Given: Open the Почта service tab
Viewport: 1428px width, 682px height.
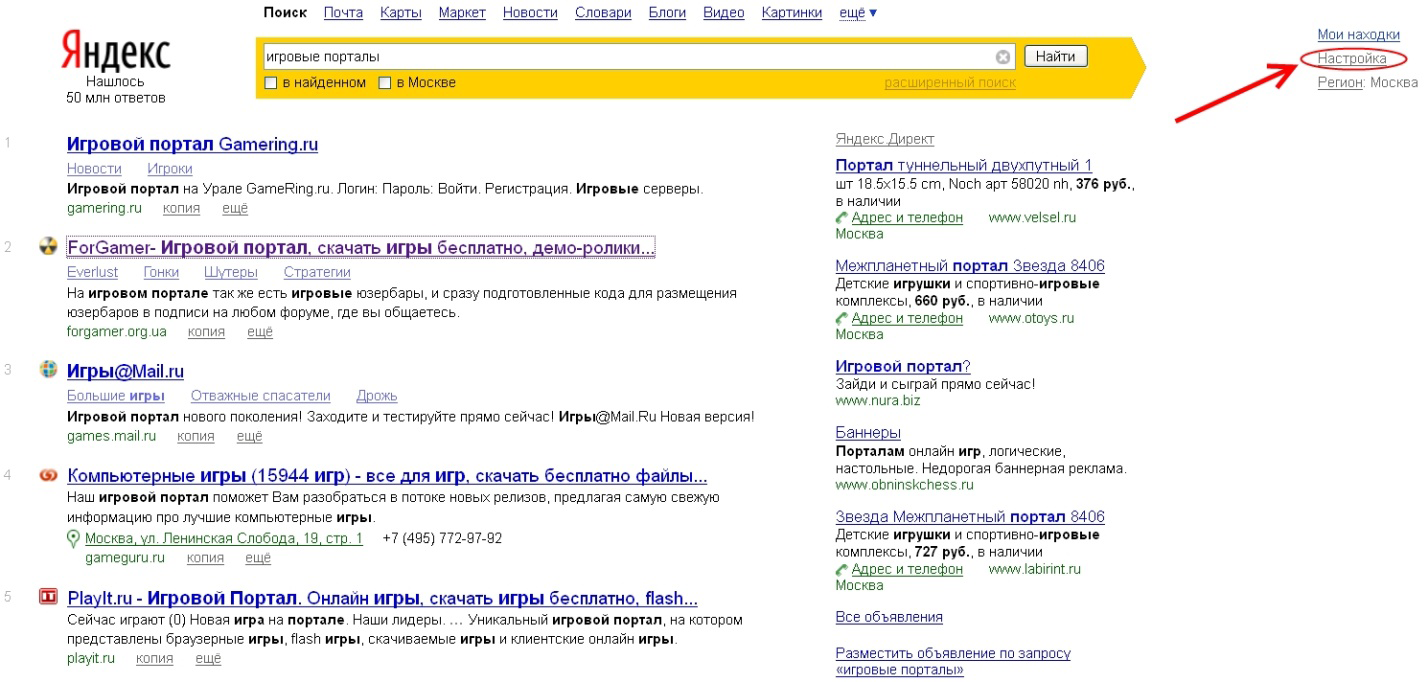Looking at the screenshot, I should pyautogui.click(x=344, y=13).
